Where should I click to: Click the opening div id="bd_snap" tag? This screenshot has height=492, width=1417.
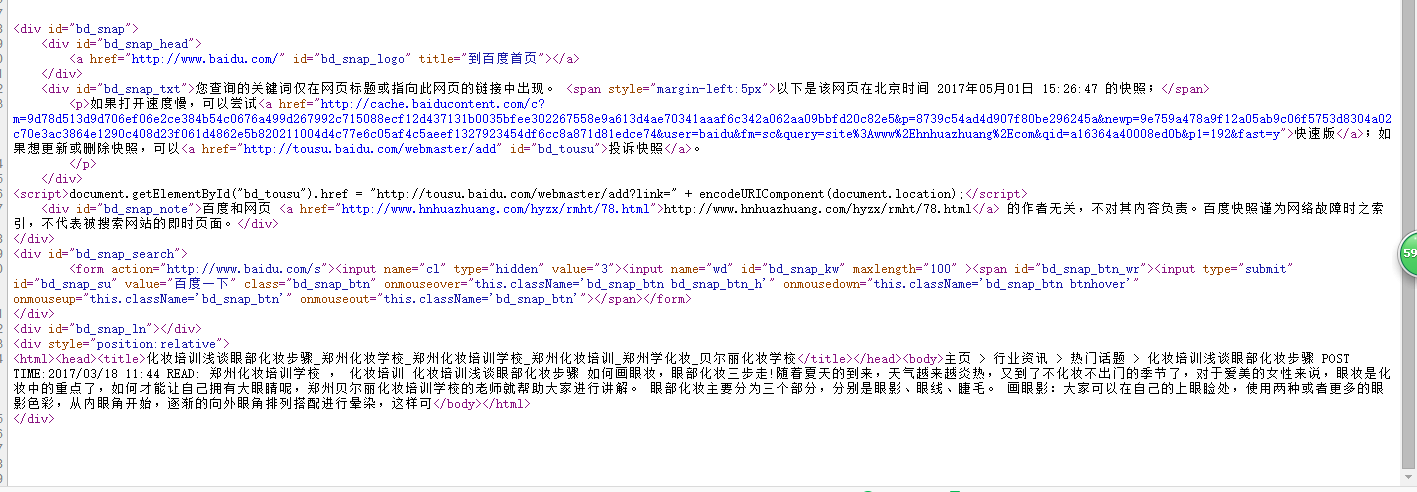76,28
